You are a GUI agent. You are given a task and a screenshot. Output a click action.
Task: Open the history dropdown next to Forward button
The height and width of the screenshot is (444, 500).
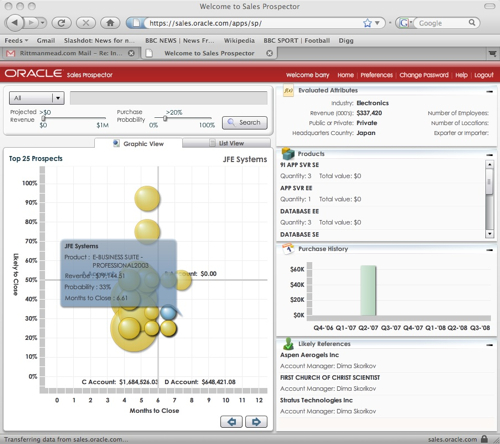click(42, 23)
